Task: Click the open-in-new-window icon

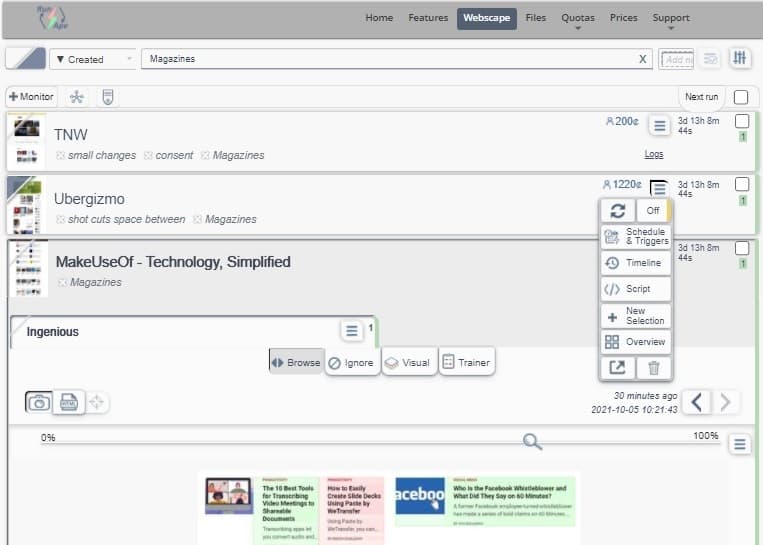Action: point(617,368)
